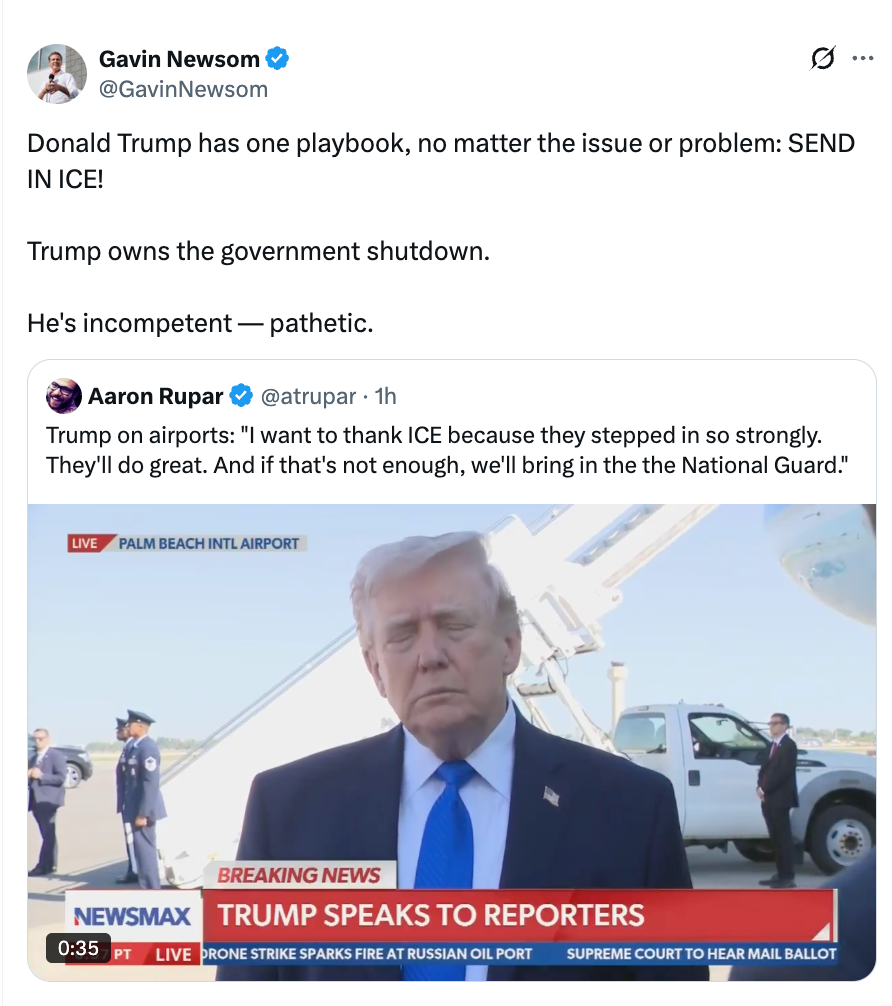Click Aaron Rupar's verified checkmark badge
This screenshot has width=892, height=1006.
(x=241, y=396)
